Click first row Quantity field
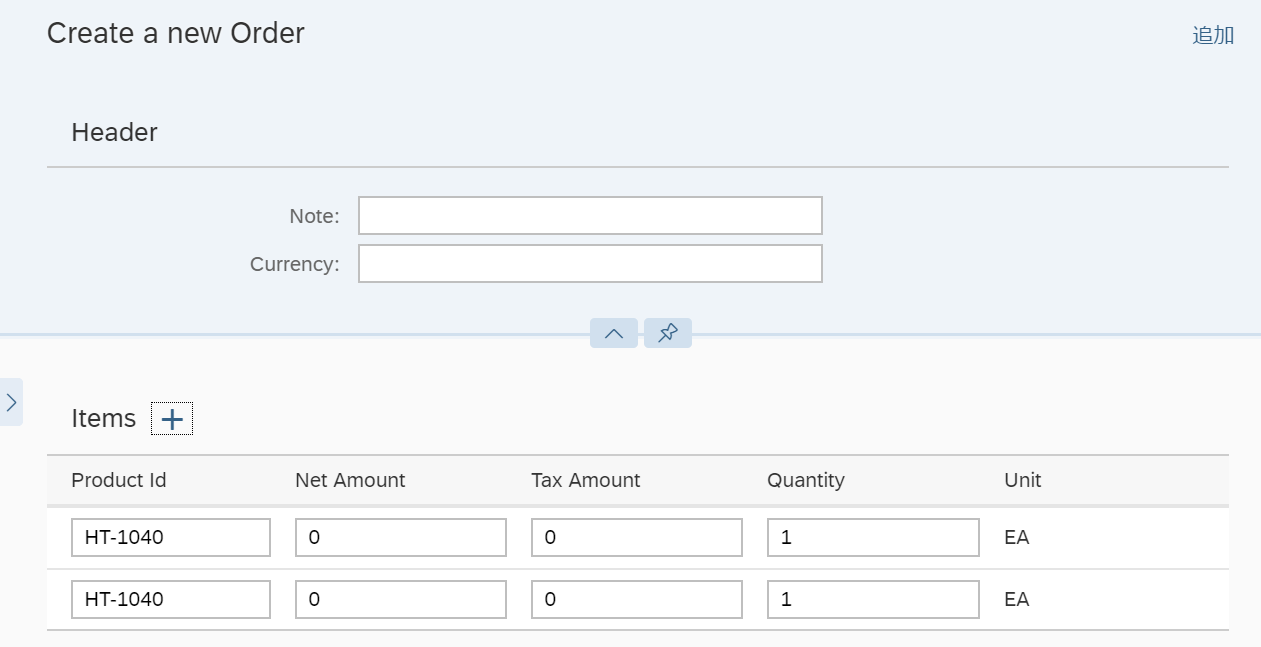The height and width of the screenshot is (647, 1261). pos(873,538)
